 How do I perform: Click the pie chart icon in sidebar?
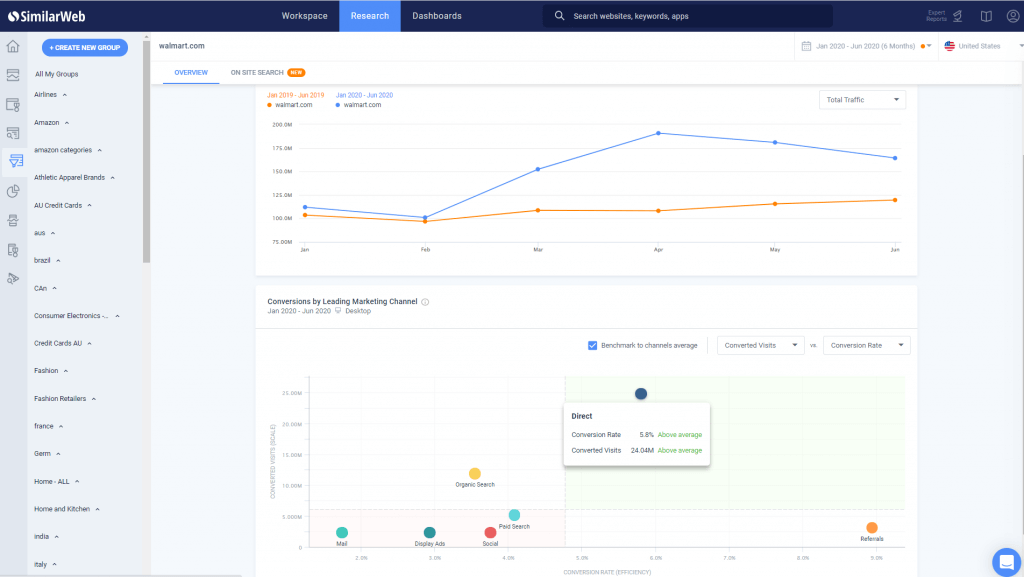[13, 190]
